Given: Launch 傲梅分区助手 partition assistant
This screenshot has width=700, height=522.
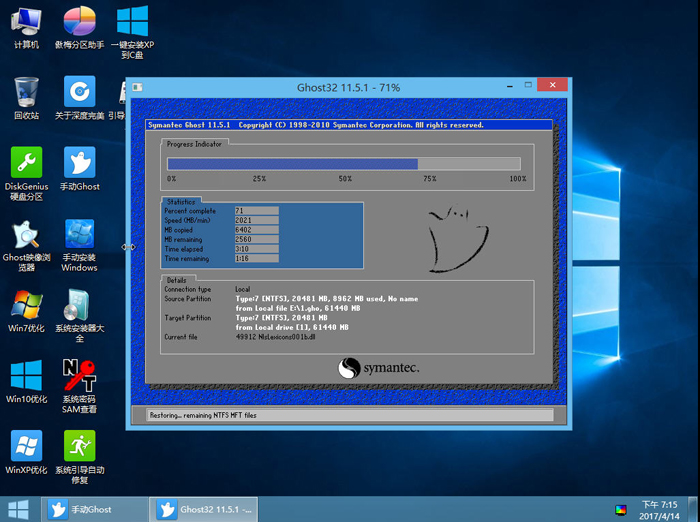Looking at the screenshot, I should (x=79, y=22).
